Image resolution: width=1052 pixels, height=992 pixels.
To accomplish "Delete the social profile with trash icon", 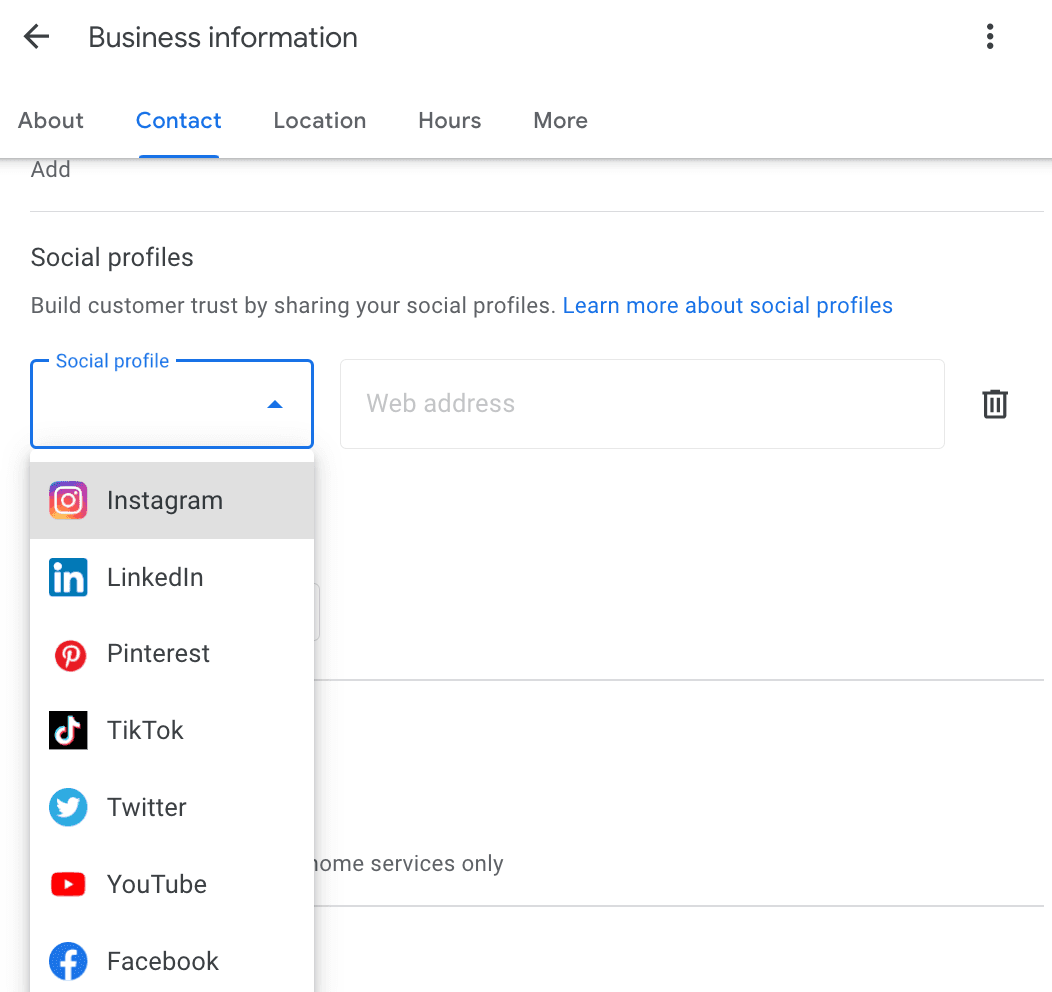I will coord(995,404).
